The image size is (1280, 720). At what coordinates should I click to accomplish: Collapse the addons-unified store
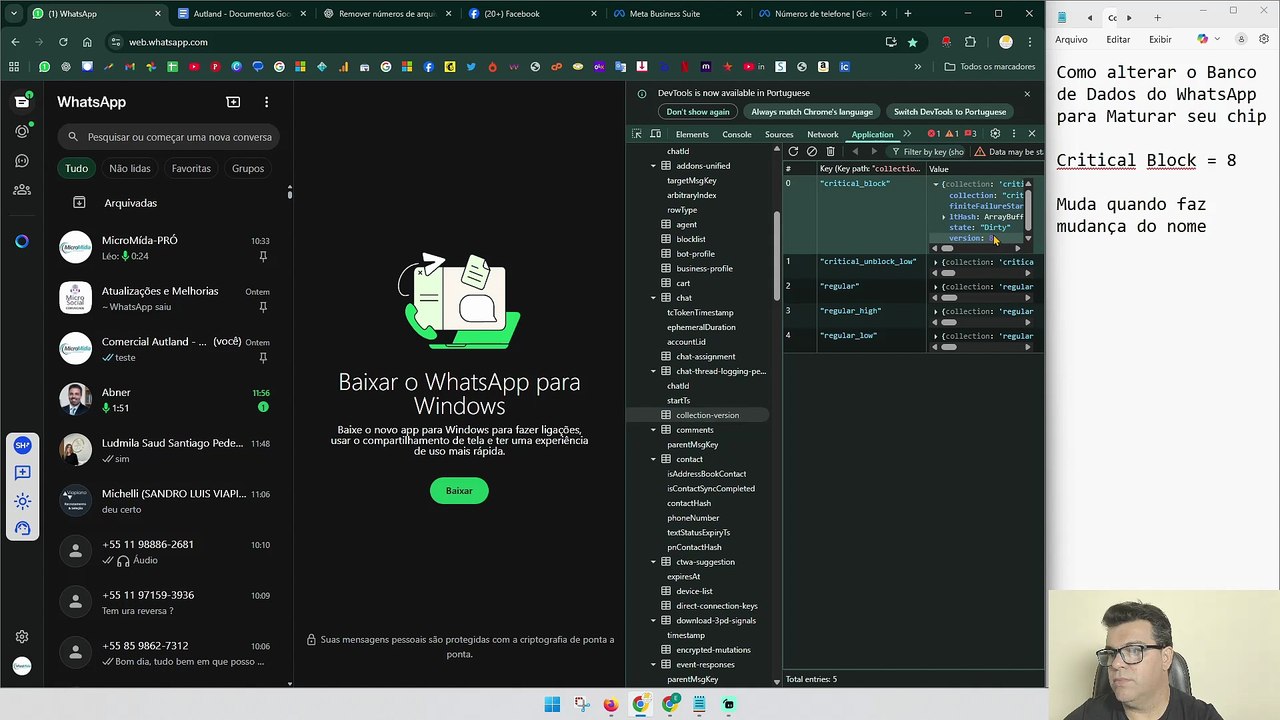tap(653, 166)
